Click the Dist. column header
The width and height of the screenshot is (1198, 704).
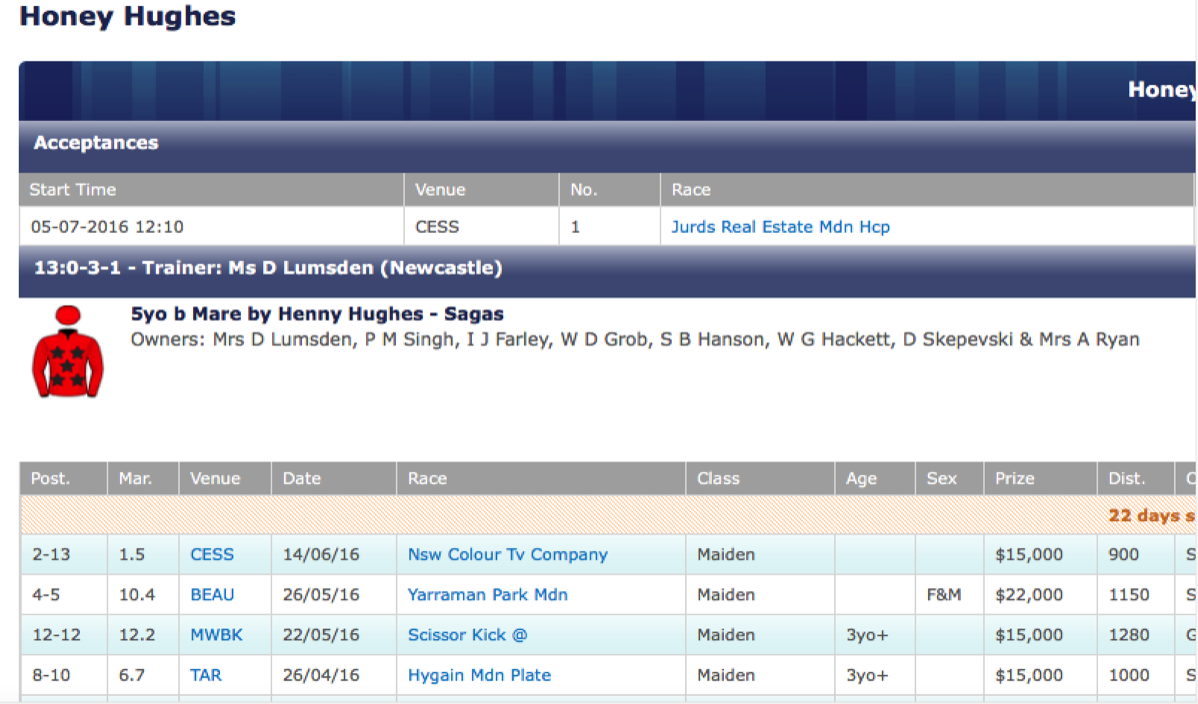tap(1126, 478)
